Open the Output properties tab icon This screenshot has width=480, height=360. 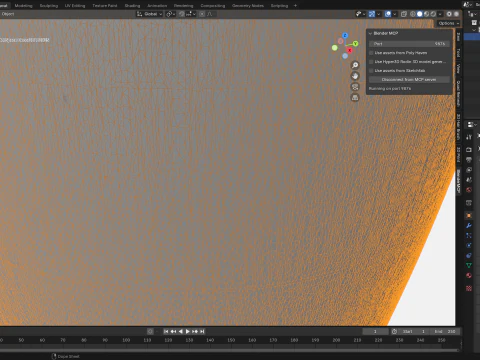(469, 160)
